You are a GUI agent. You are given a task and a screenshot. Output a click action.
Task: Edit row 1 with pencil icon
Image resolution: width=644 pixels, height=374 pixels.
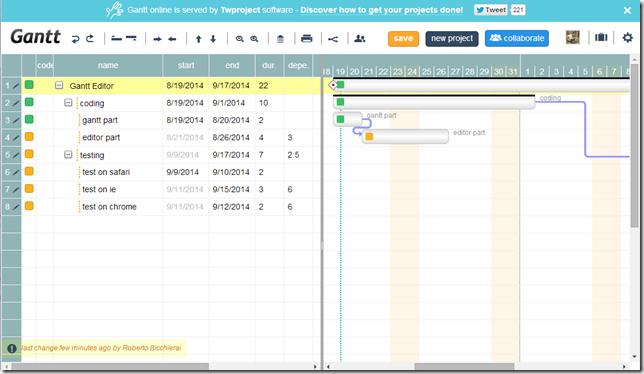click(16, 86)
